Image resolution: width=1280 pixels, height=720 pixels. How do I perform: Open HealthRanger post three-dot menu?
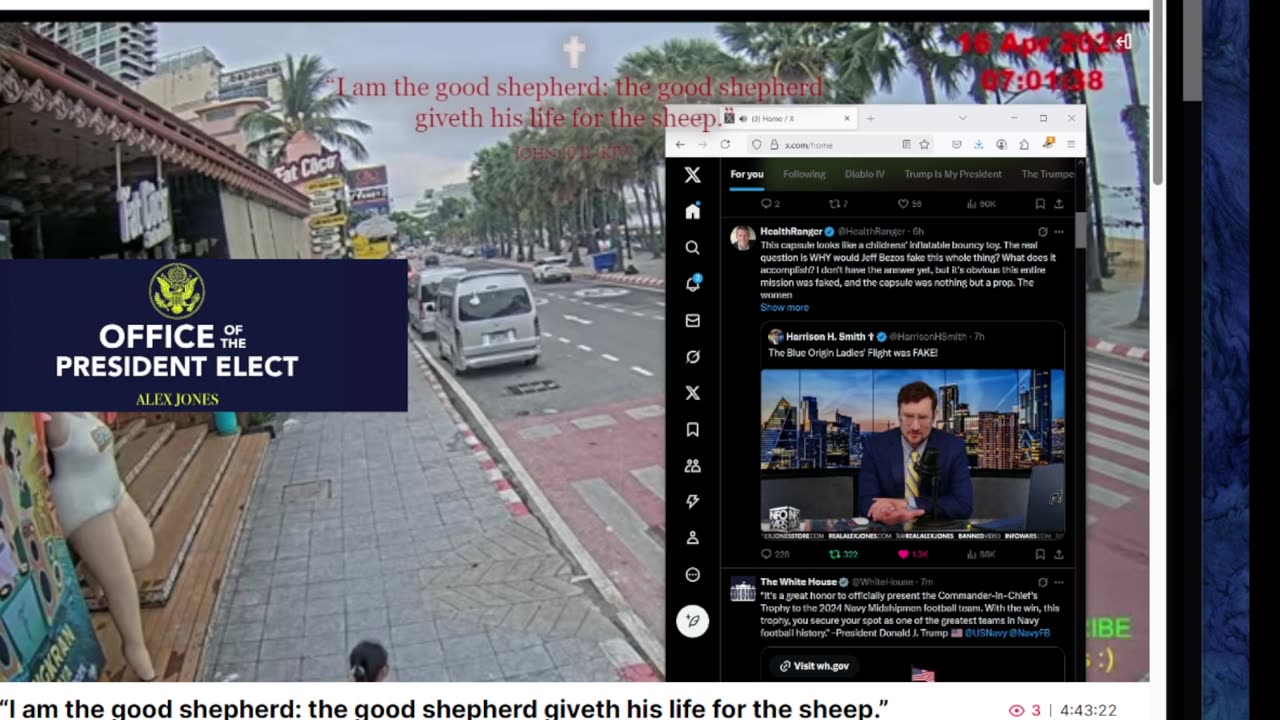(1059, 231)
